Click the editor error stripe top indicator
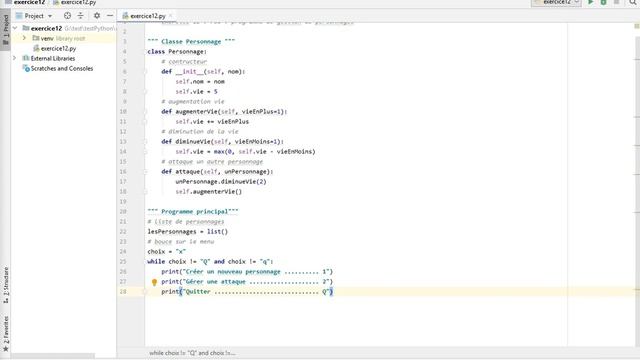The height and width of the screenshot is (360, 640). pyautogui.click(x=637, y=26)
